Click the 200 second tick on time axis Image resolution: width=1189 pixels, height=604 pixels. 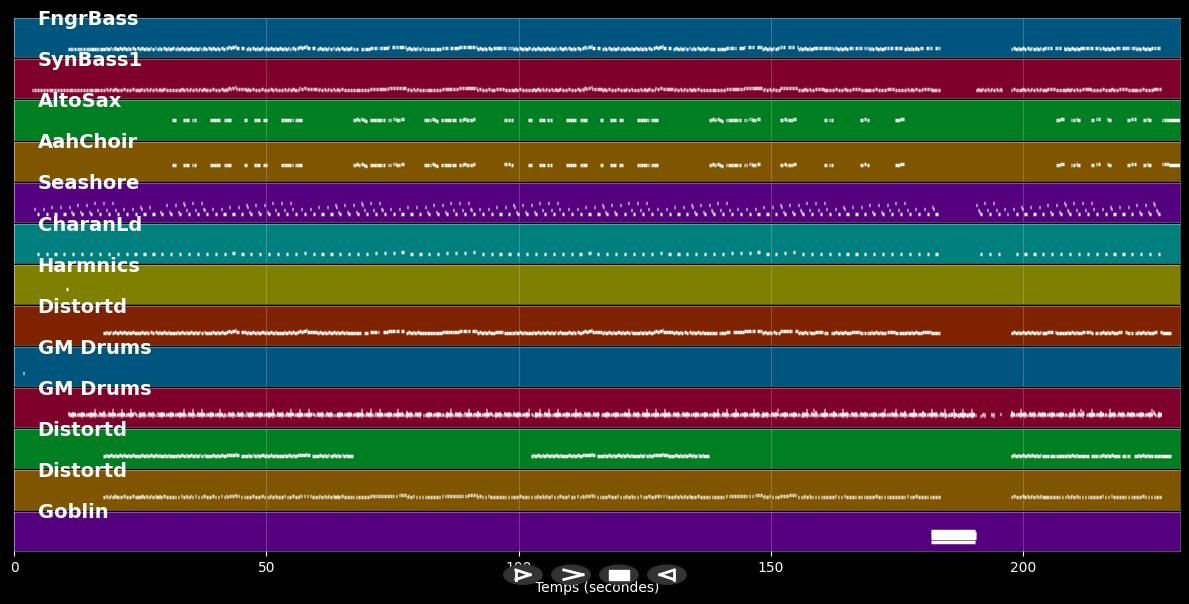click(1023, 568)
